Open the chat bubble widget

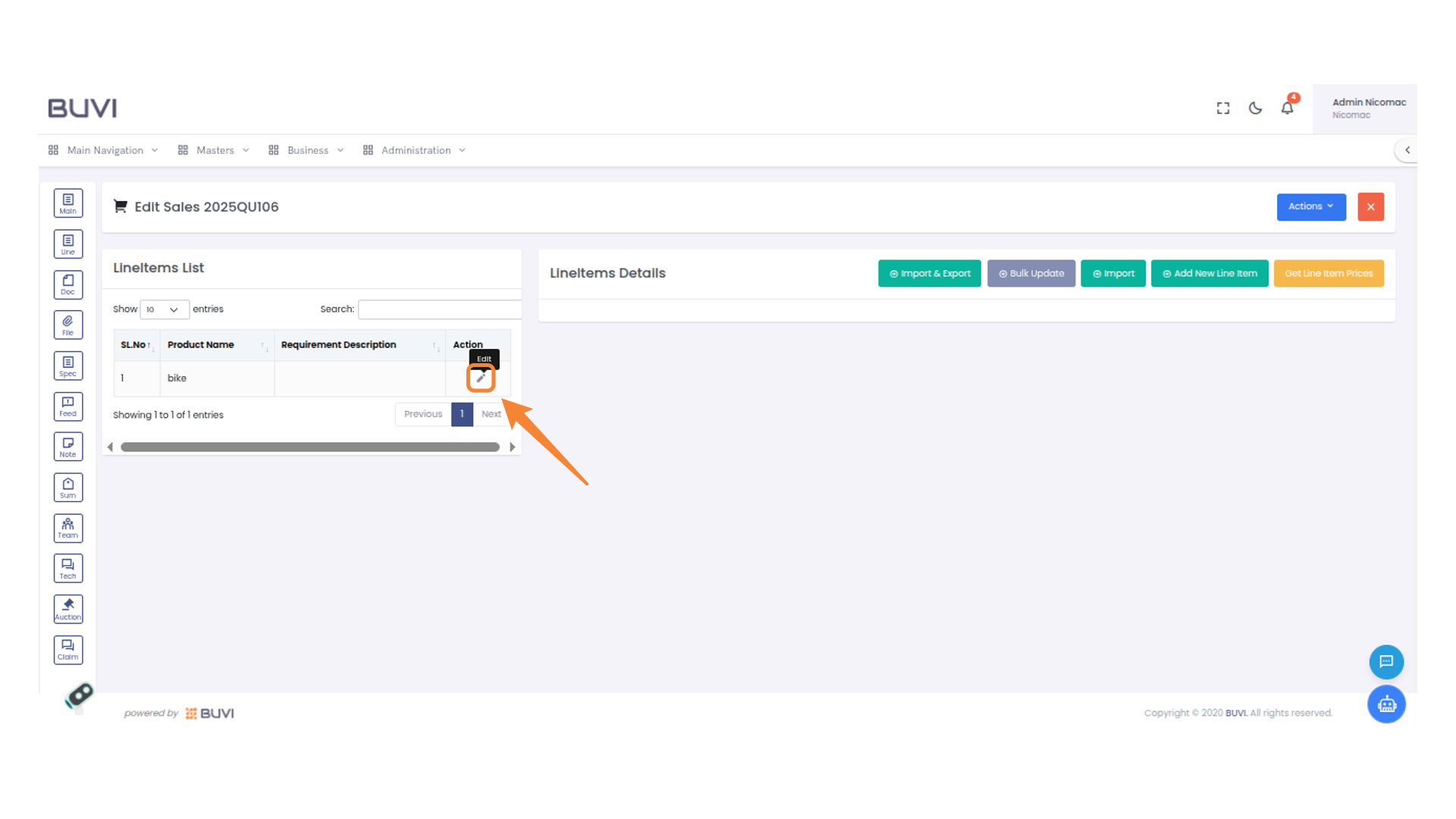click(x=1386, y=661)
